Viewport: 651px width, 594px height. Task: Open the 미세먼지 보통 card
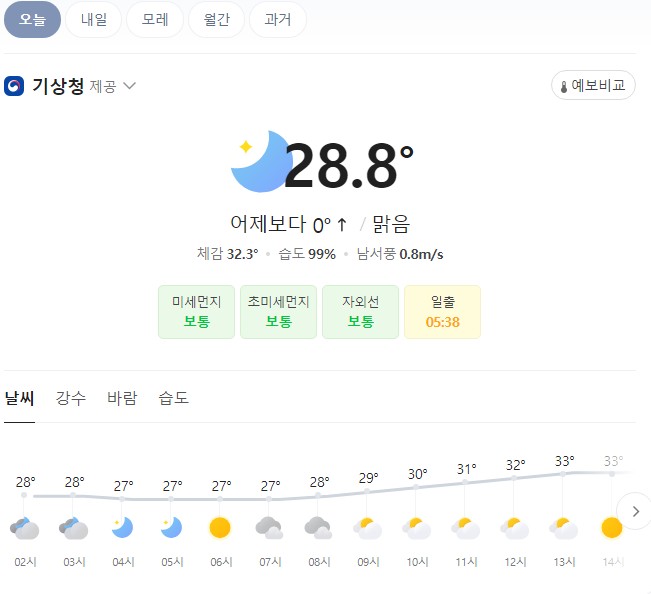[196, 312]
